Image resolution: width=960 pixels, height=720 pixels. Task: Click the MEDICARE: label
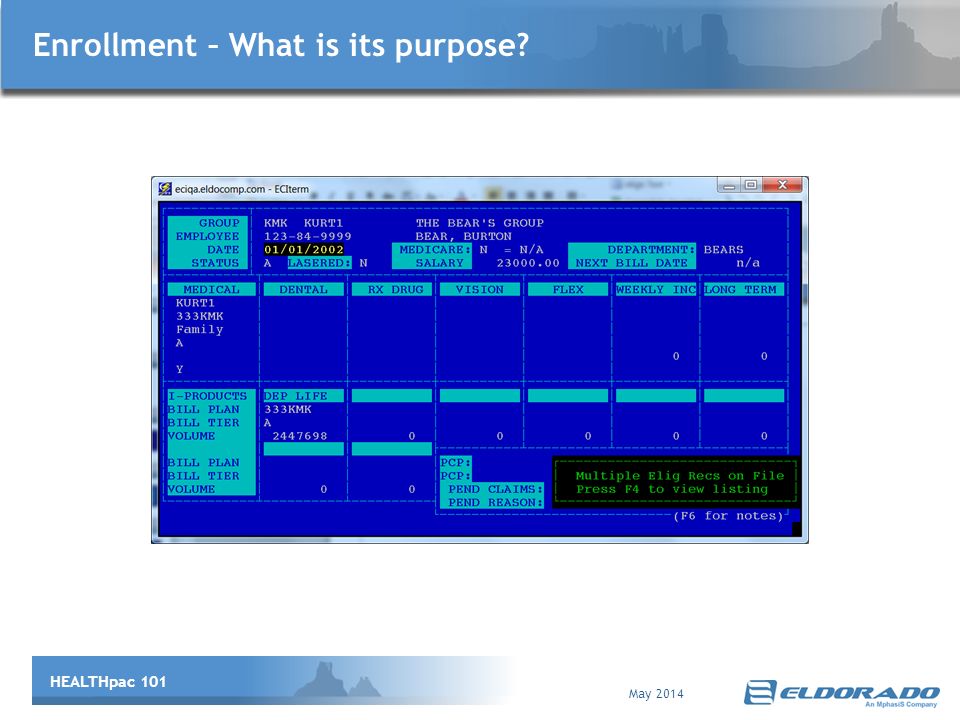[x=435, y=250]
